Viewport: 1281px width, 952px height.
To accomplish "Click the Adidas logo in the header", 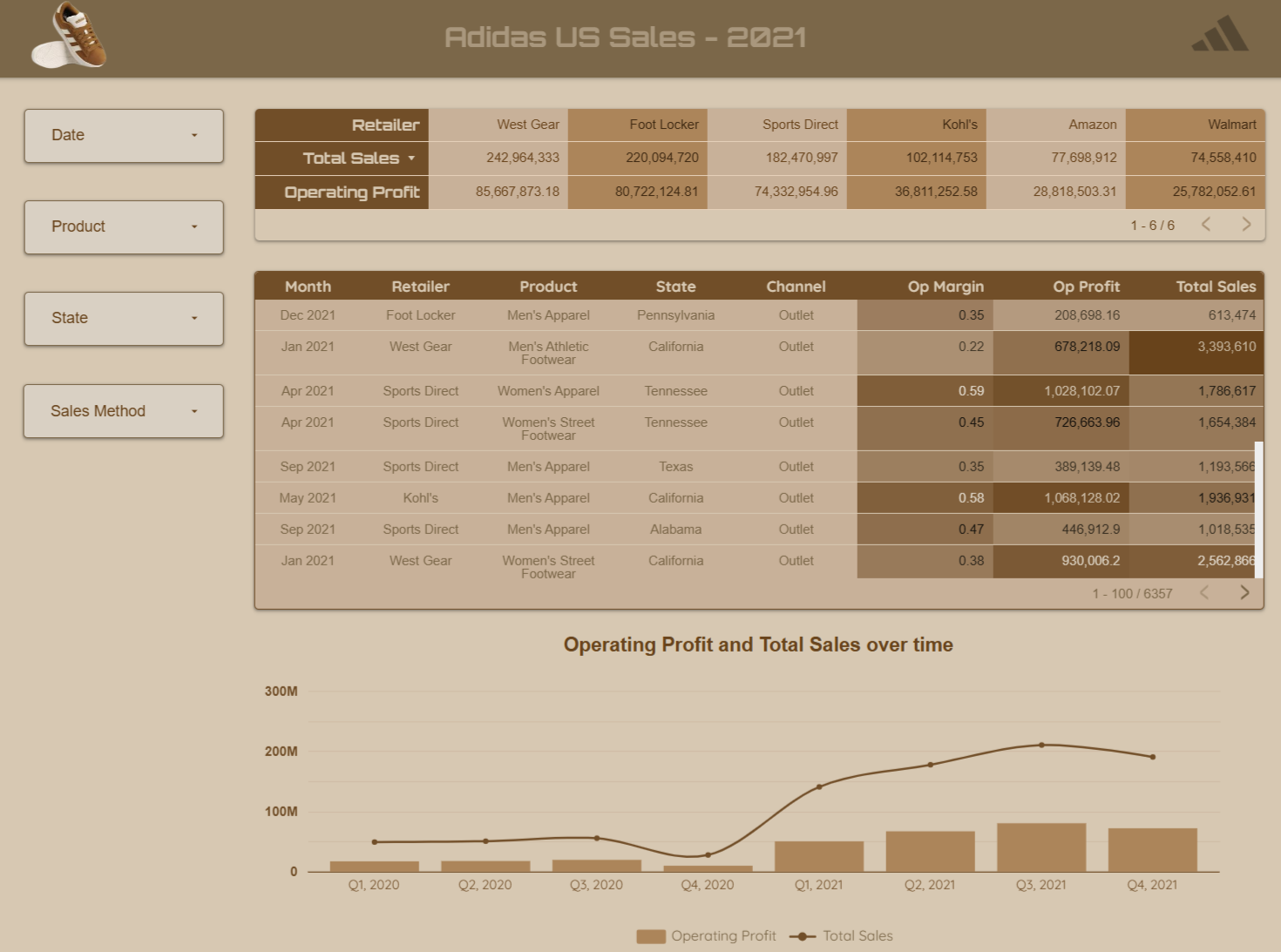I will click(1220, 33).
